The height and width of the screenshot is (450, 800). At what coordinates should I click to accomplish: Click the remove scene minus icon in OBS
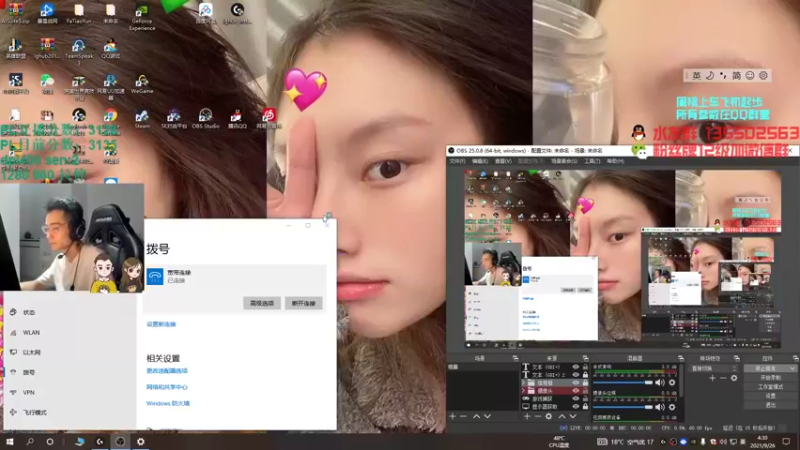coord(463,416)
